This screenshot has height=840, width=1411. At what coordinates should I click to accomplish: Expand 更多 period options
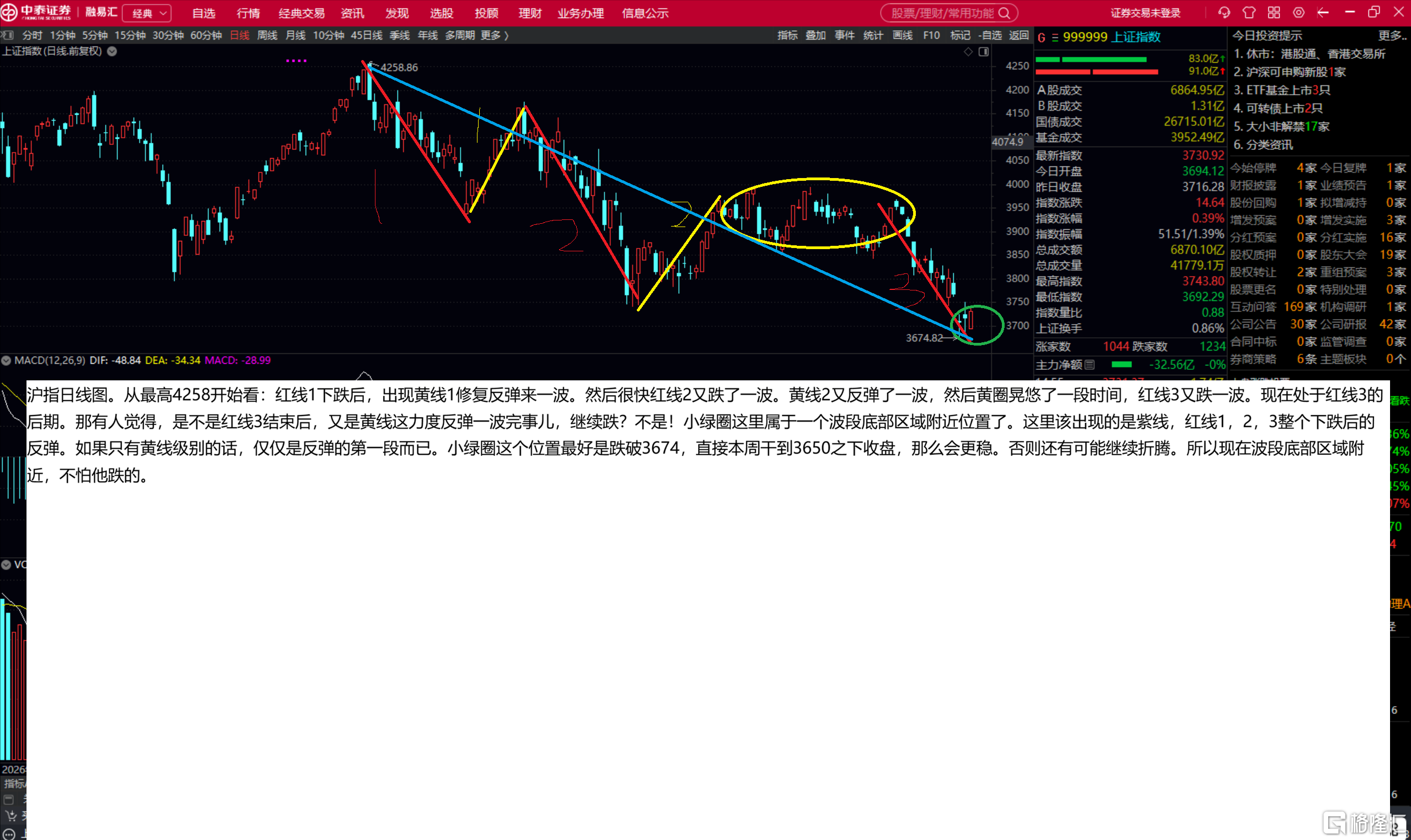495,35
